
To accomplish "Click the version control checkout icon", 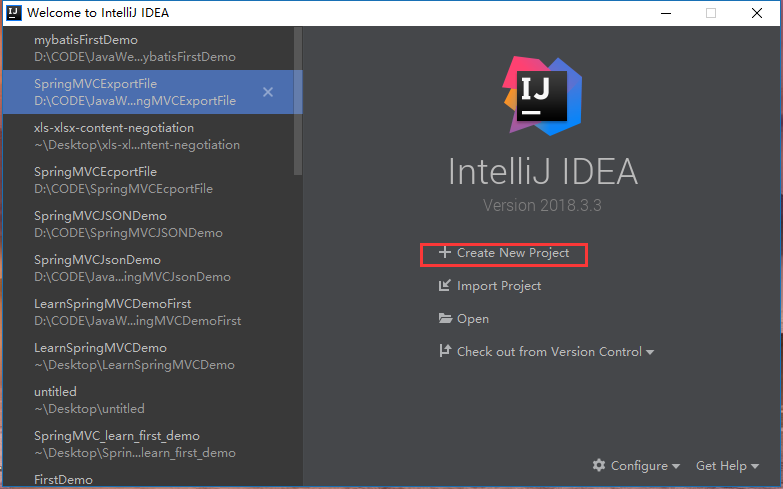I will tap(444, 351).
